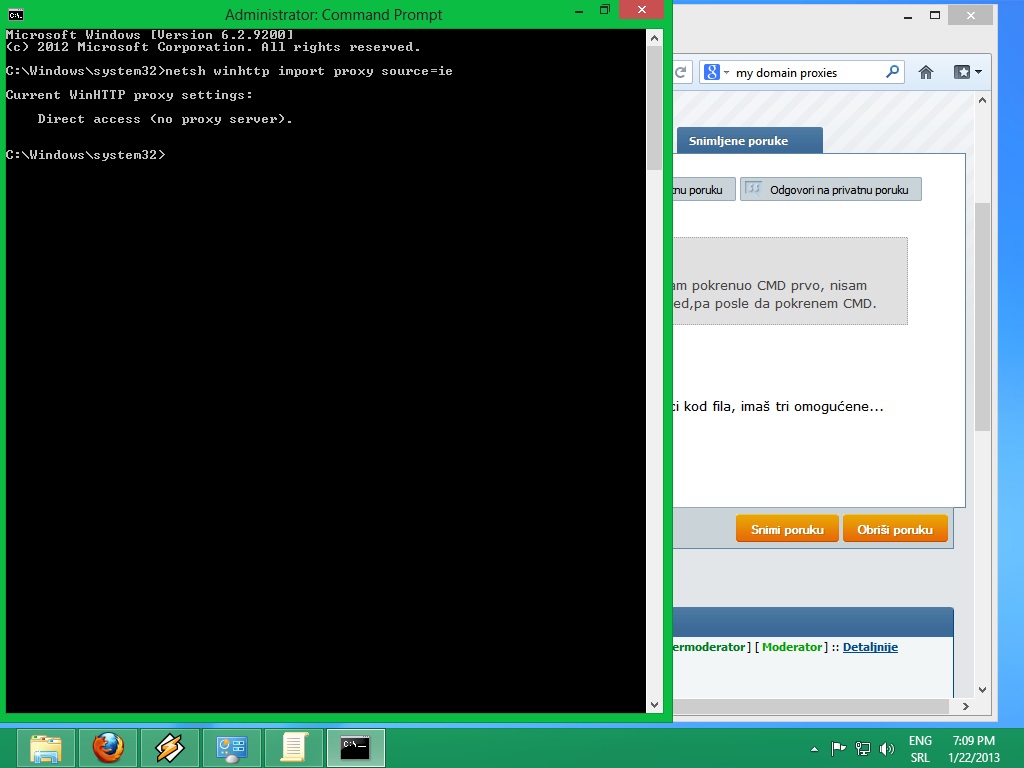
Task: Switch to Firefox on the taskbar
Action: coord(108,748)
